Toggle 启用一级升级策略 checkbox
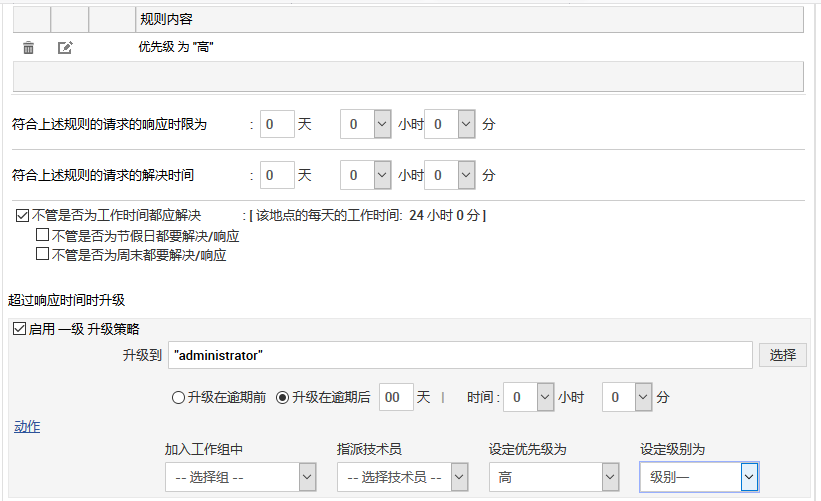Viewport: 821px width, 501px height. 18,329
